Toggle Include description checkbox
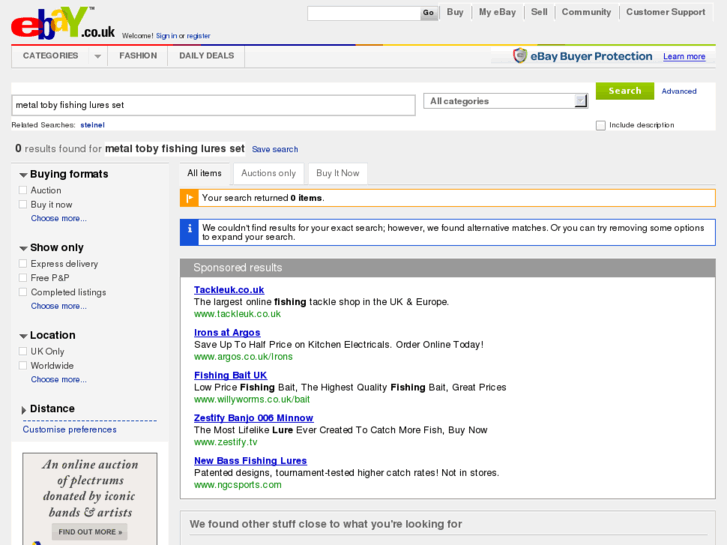 [x=601, y=125]
